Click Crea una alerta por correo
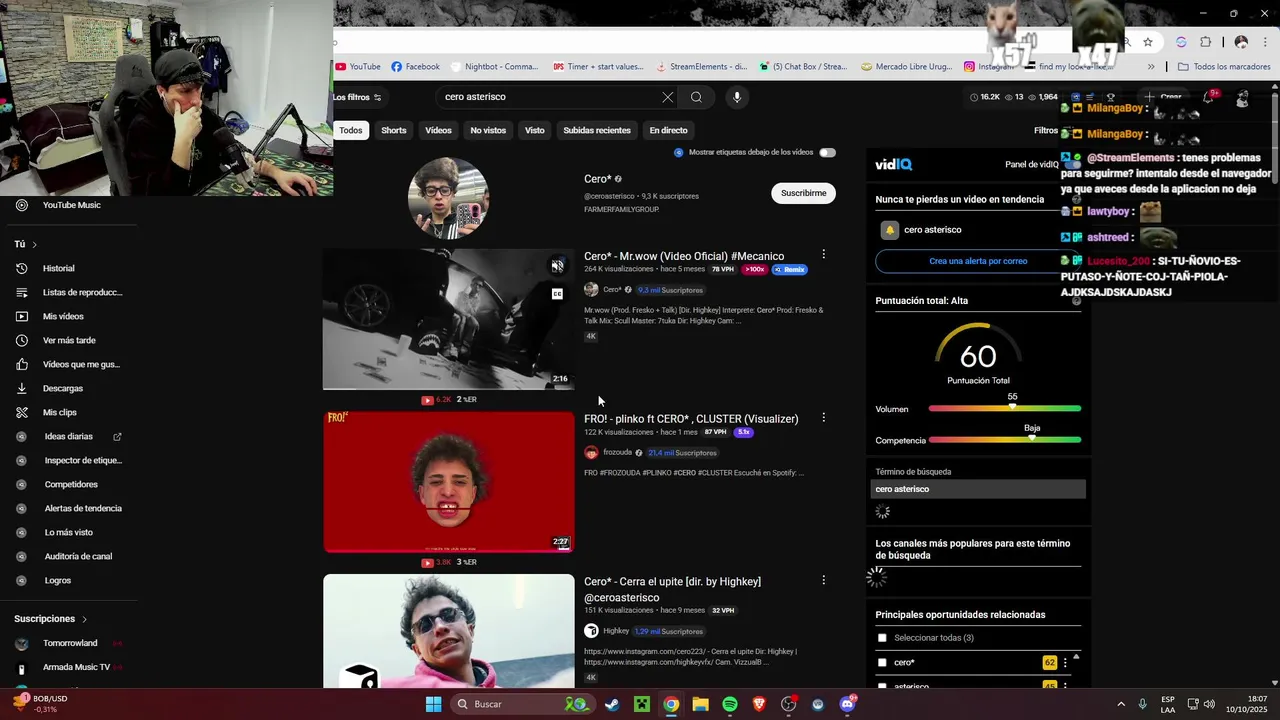The width and height of the screenshot is (1280, 720). [978, 261]
